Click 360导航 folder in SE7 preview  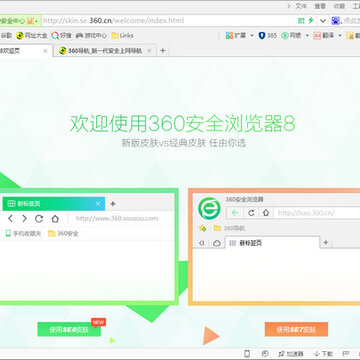pyautogui.click(x=229, y=228)
